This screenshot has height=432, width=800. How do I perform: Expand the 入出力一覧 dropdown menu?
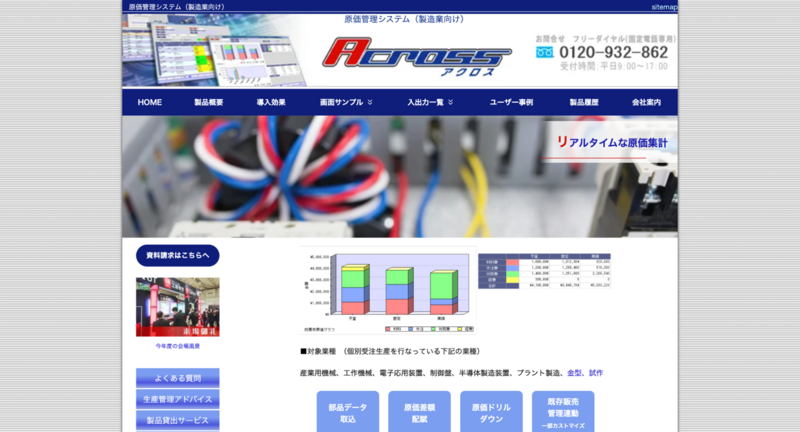point(429,103)
